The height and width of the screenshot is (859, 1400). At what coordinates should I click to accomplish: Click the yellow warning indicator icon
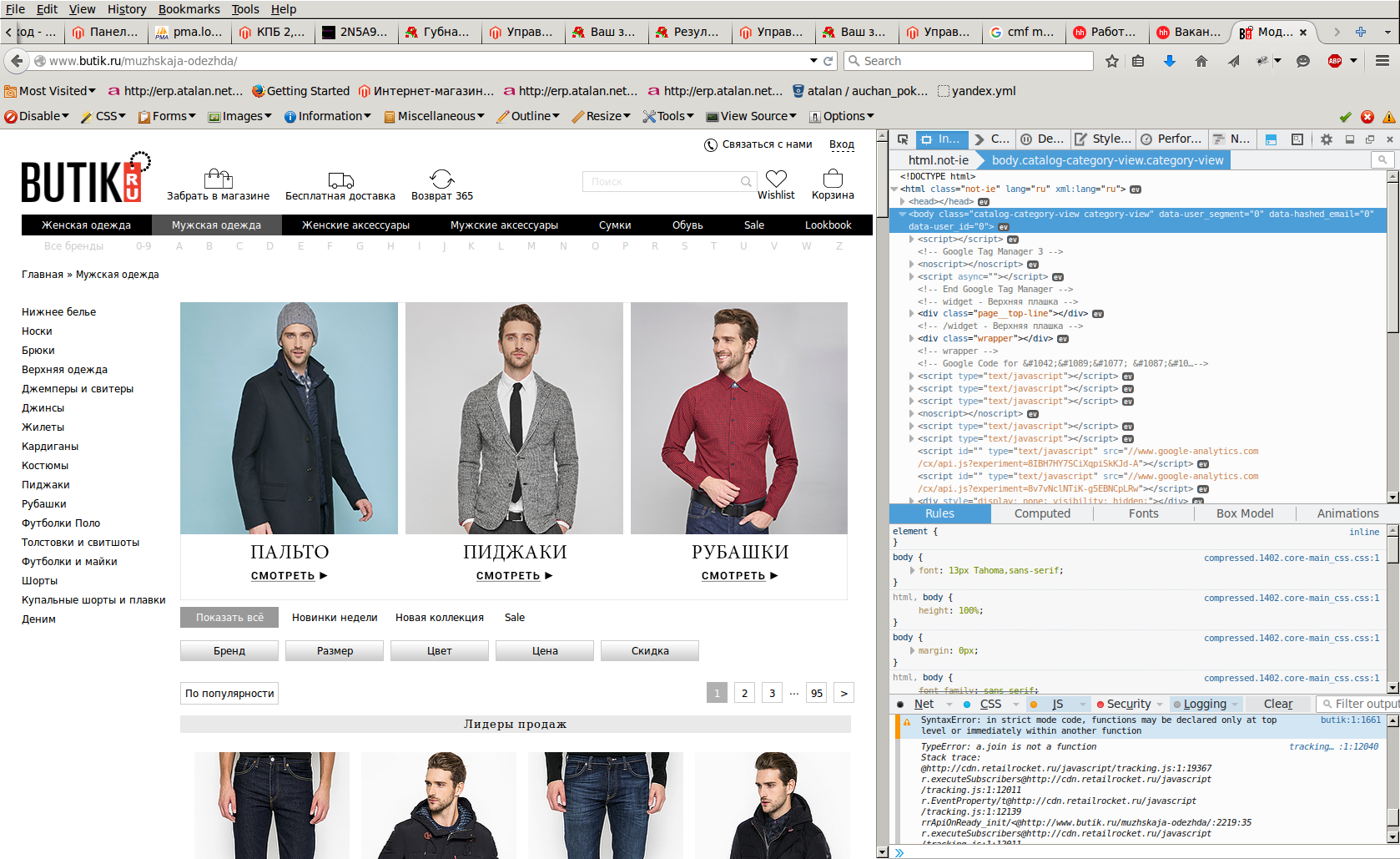coord(1389,117)
